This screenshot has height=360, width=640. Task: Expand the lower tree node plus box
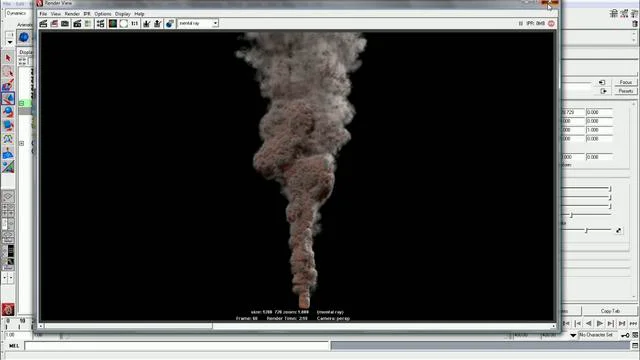tap(22, 143)
